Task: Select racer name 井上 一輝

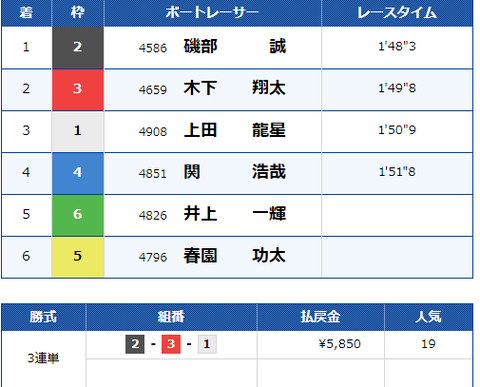Action: coord(235,214)
